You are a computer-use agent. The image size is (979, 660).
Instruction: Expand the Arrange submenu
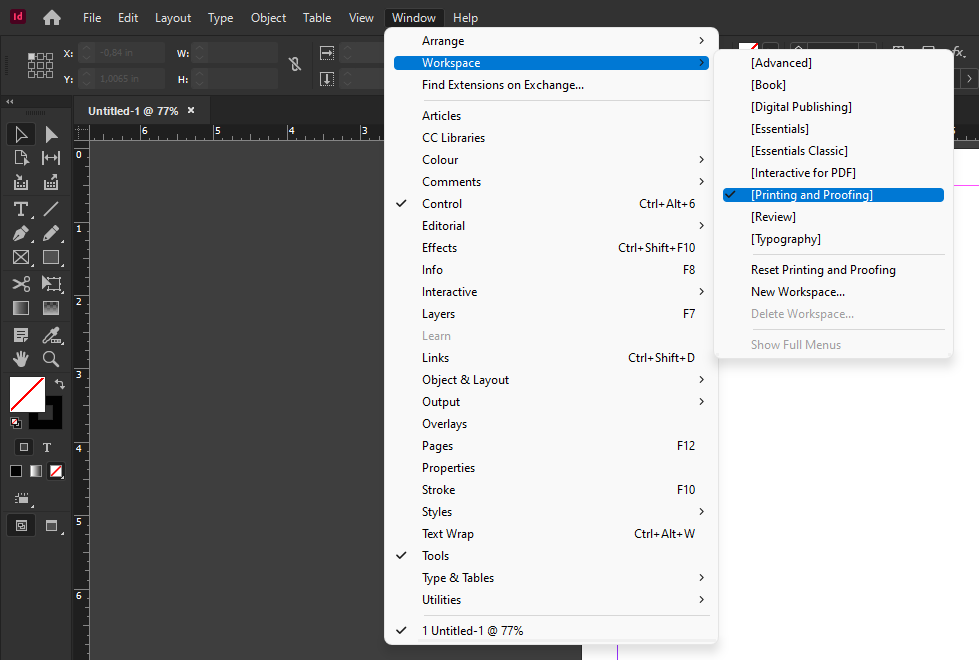[x=551, y=41]
